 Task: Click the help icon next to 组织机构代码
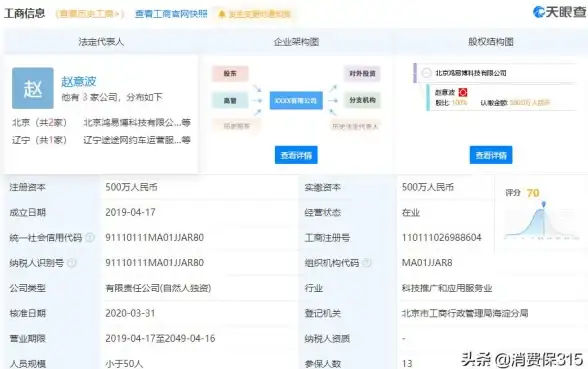[x=367, y=263]
